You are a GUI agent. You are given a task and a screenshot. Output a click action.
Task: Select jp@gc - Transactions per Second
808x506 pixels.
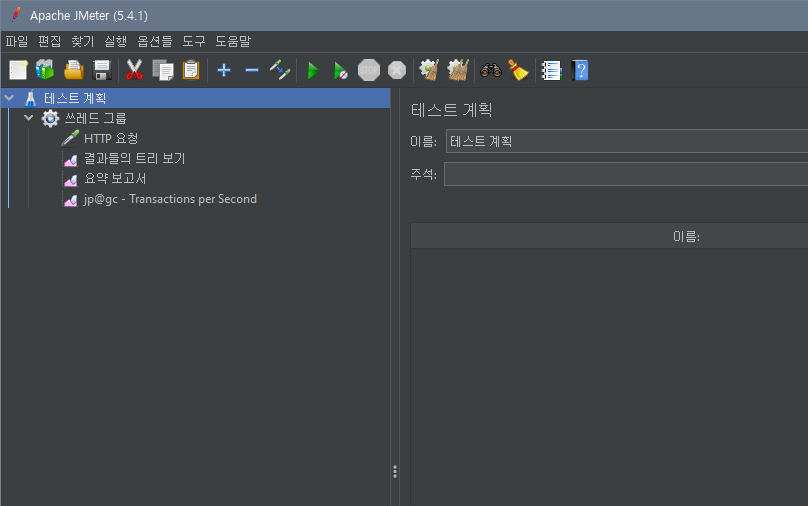pos(170,199)
